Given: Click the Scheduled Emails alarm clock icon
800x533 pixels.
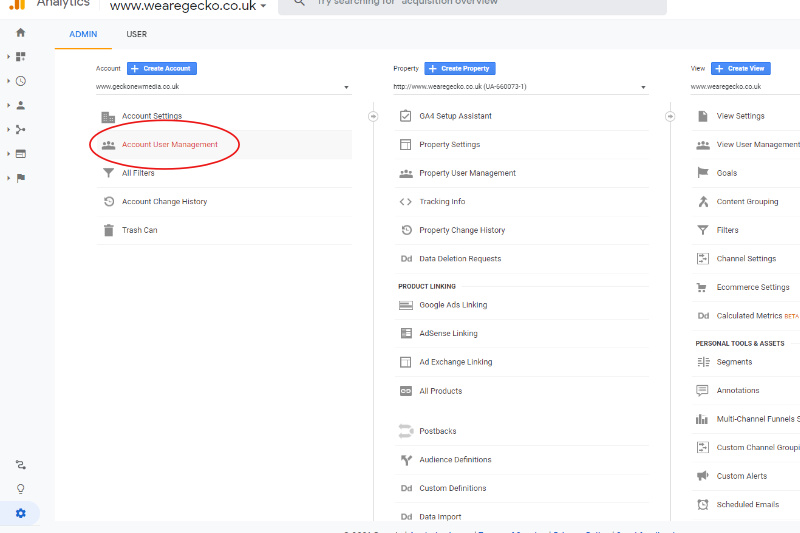Looking at the screenshot, I should (x=703, y=504).
